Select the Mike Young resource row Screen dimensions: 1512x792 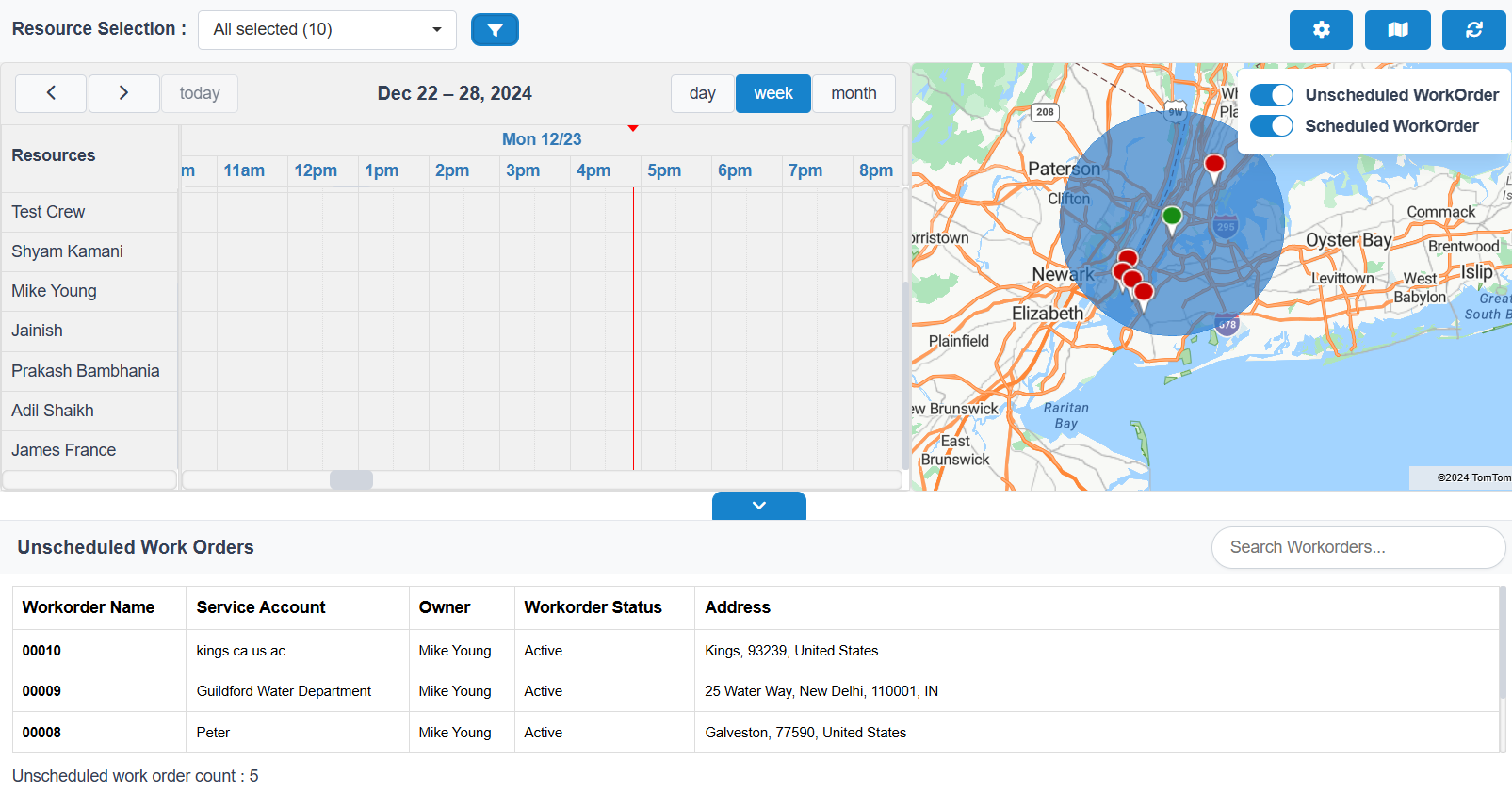(89, 291)
